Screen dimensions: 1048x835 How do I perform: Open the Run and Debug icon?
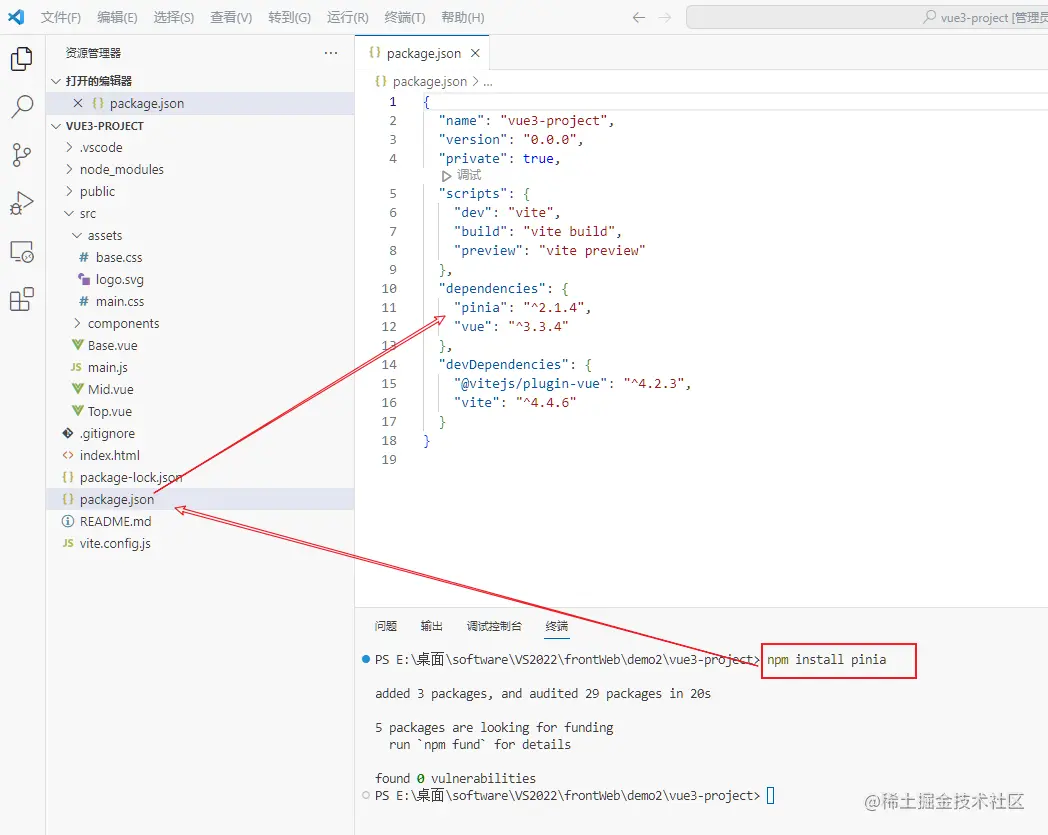[x=21, y=203]
